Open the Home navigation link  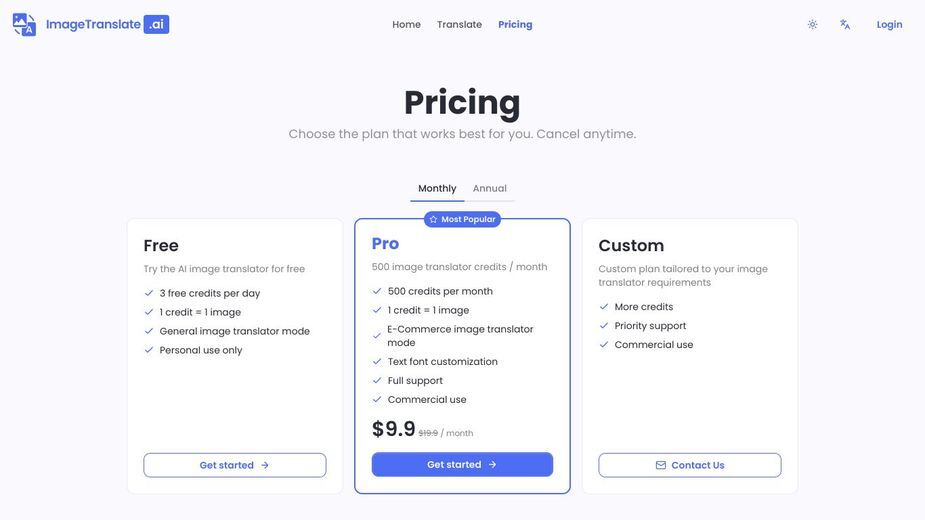pos(406,24)
